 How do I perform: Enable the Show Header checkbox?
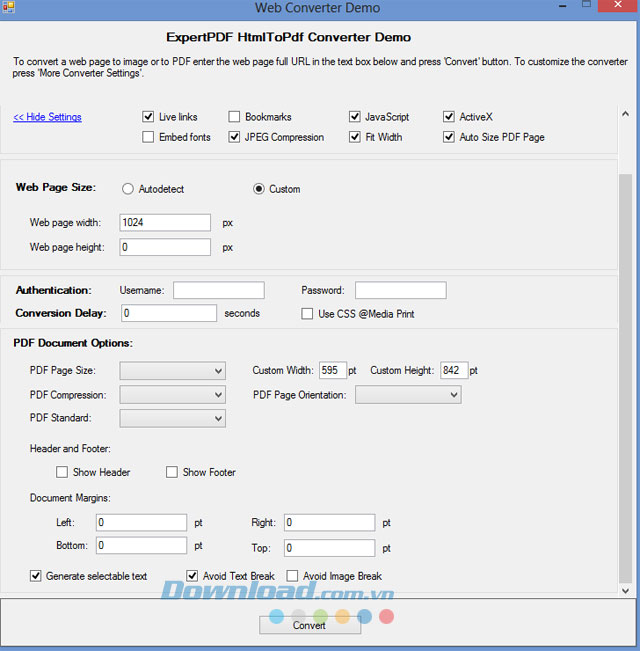62,472
